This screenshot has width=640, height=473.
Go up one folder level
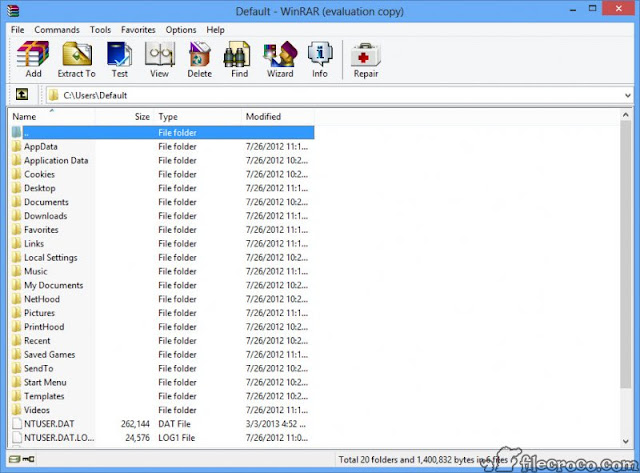pyautogui.click(x=22, y=95)
